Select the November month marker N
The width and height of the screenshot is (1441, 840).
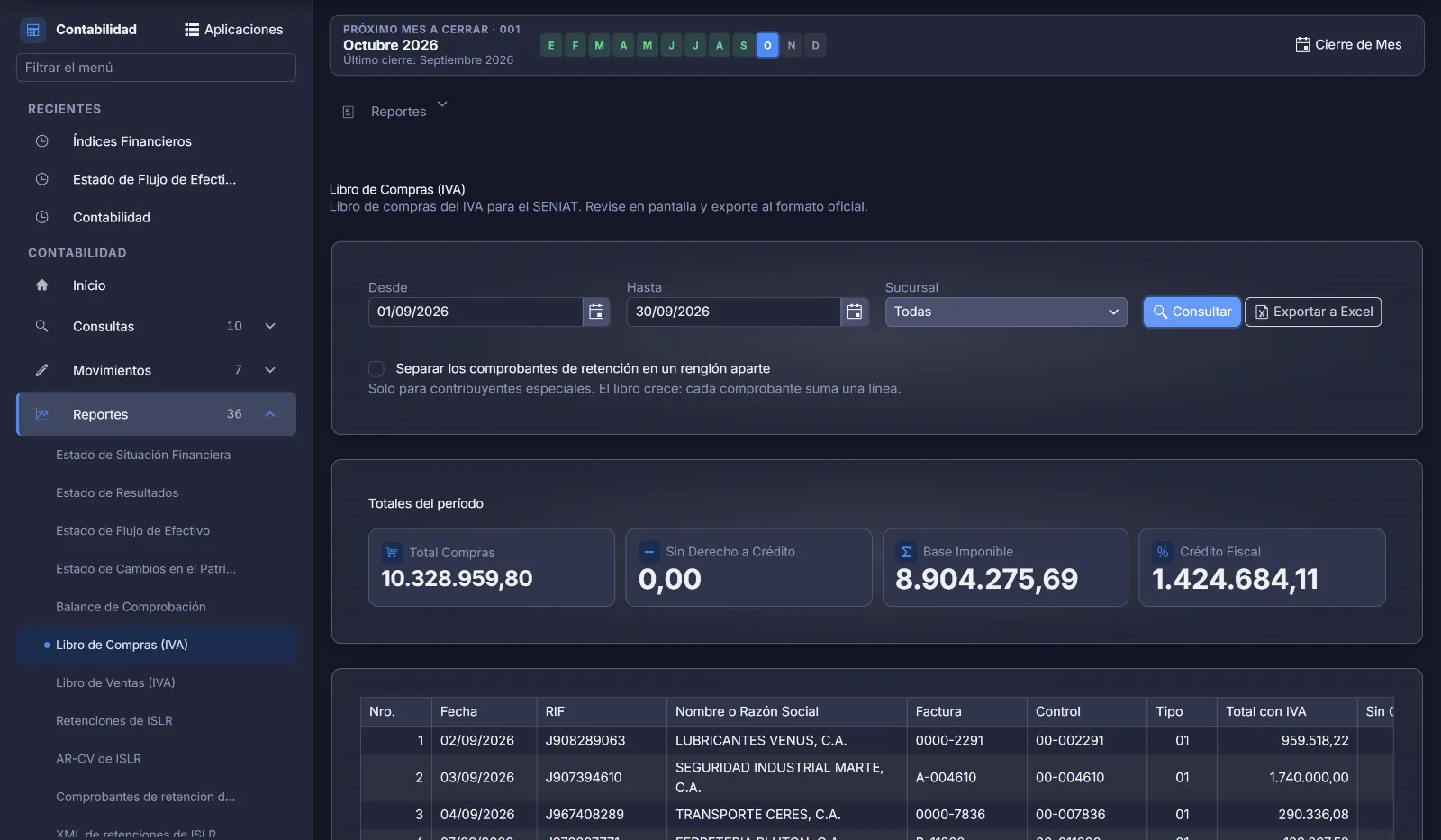coord(792,45)
